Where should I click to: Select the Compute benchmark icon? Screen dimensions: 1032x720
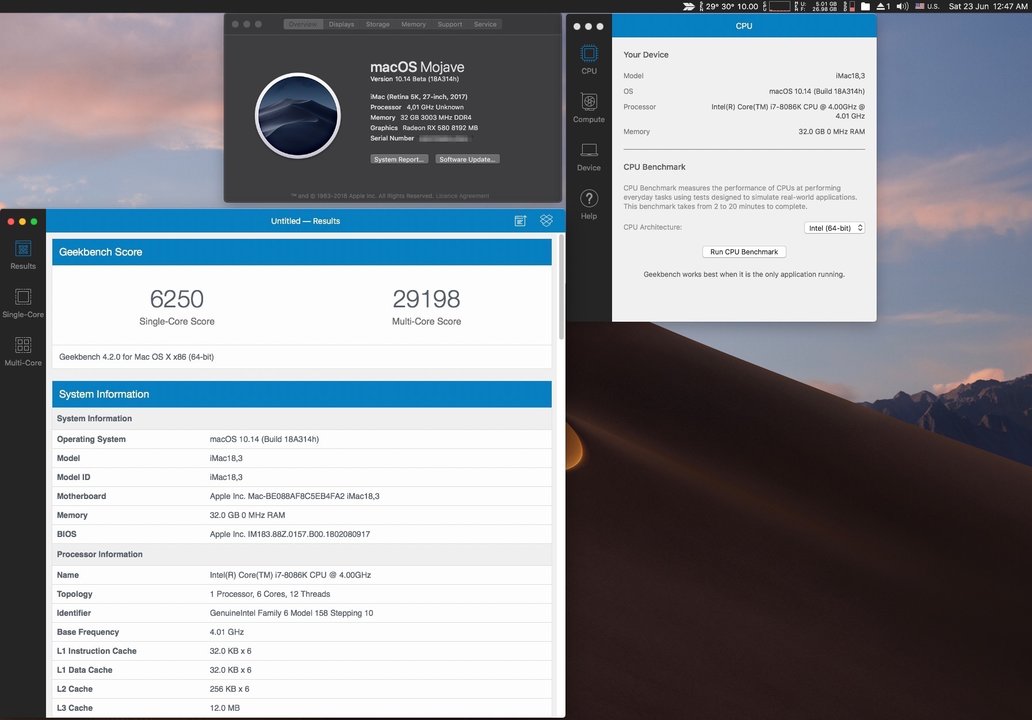pos(589,107)
